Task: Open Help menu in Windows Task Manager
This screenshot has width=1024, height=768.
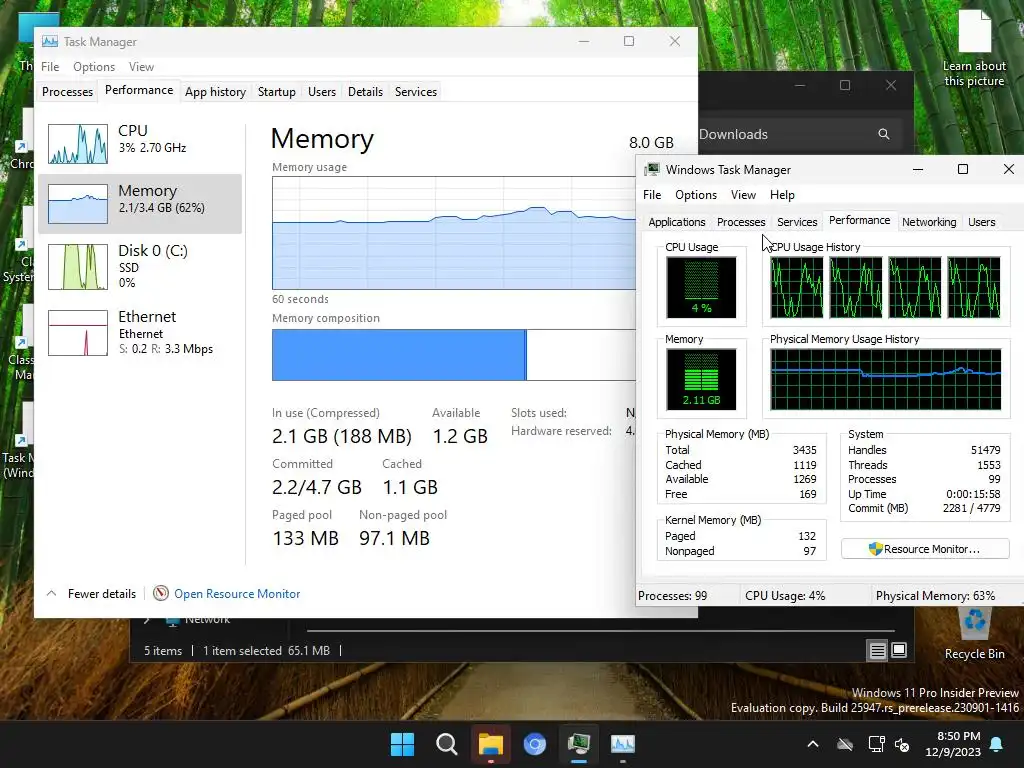Action: tap(782, 195)
